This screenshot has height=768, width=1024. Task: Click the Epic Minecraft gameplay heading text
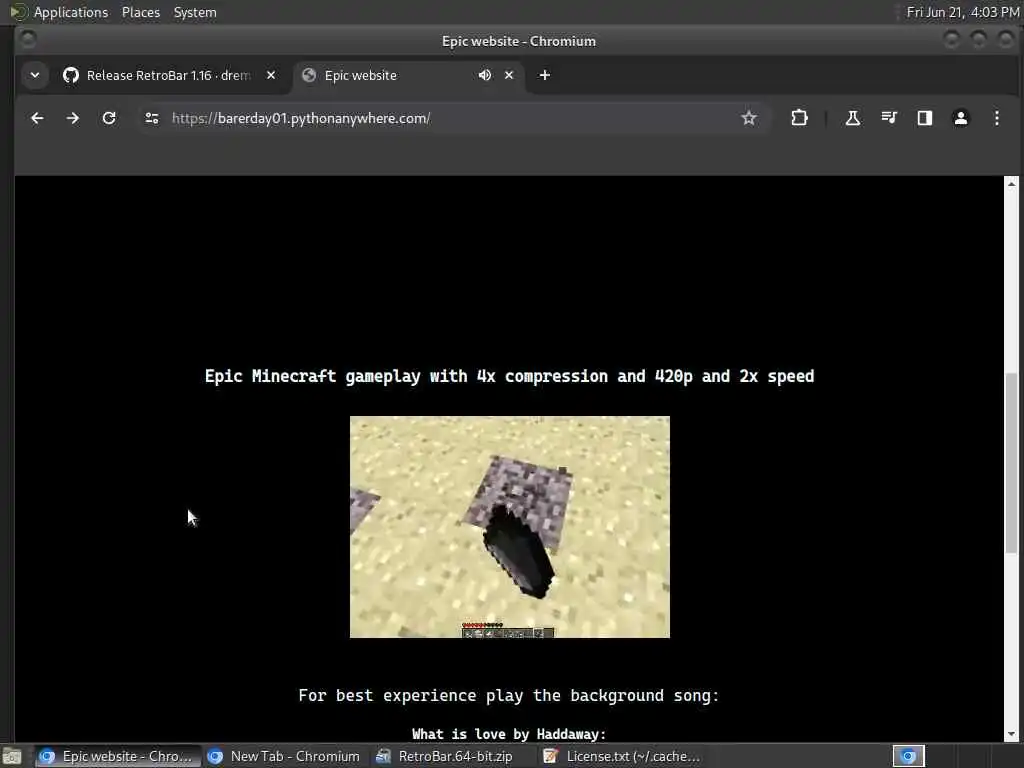point(509,376)
